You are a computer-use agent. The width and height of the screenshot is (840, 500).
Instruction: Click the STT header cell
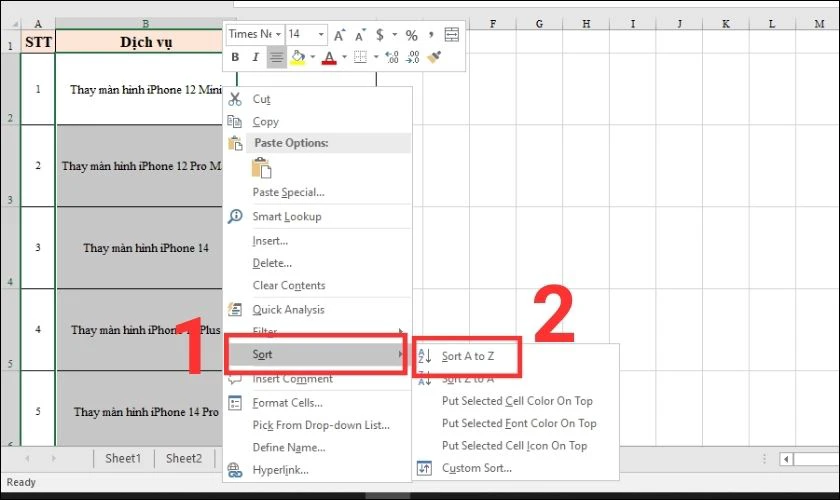tap(38, 41)
